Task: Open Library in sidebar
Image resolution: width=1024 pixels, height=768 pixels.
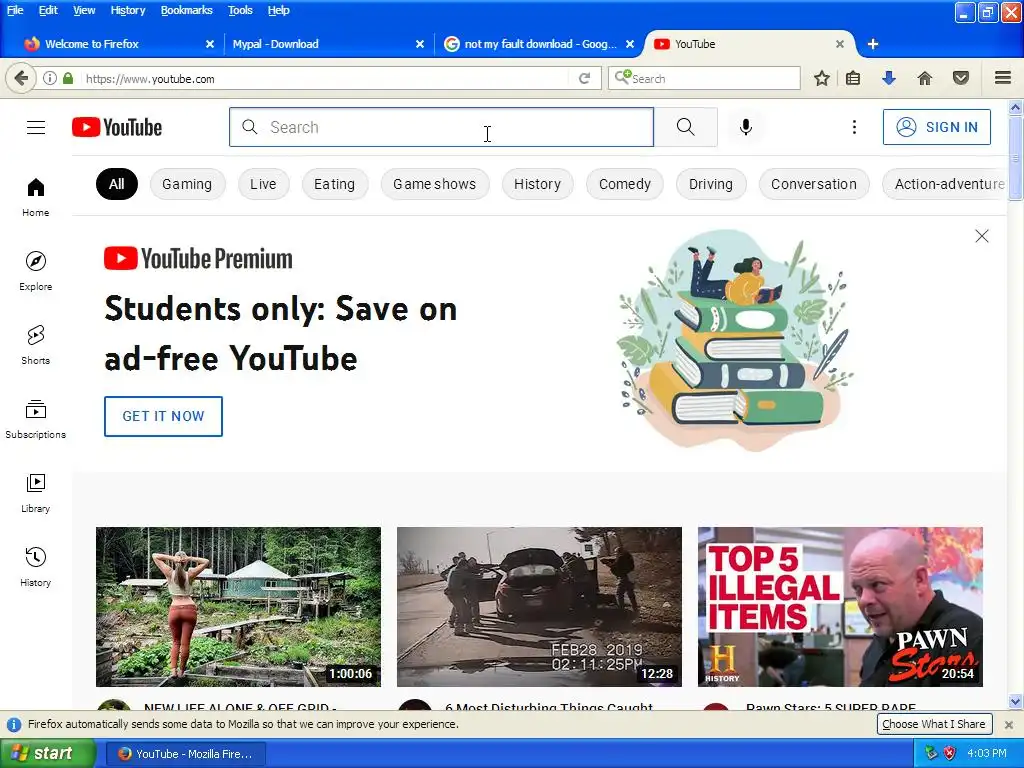Action: (x=36, y=493)
